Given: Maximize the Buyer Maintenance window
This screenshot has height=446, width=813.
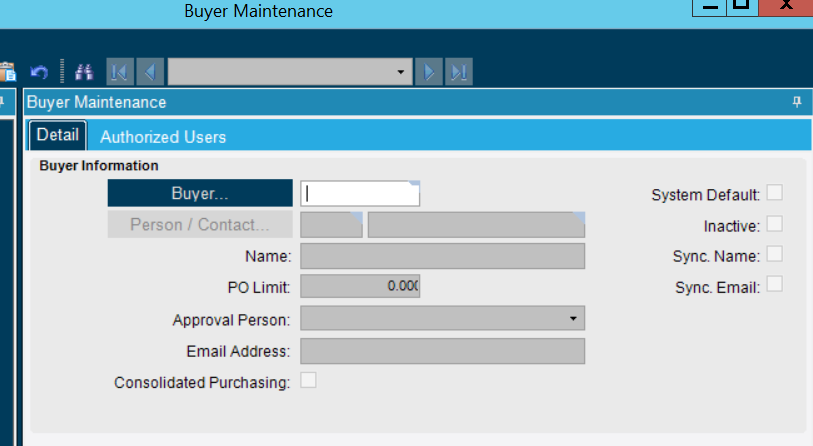Looking at the screenshot, I should click(x=742, y=7).
